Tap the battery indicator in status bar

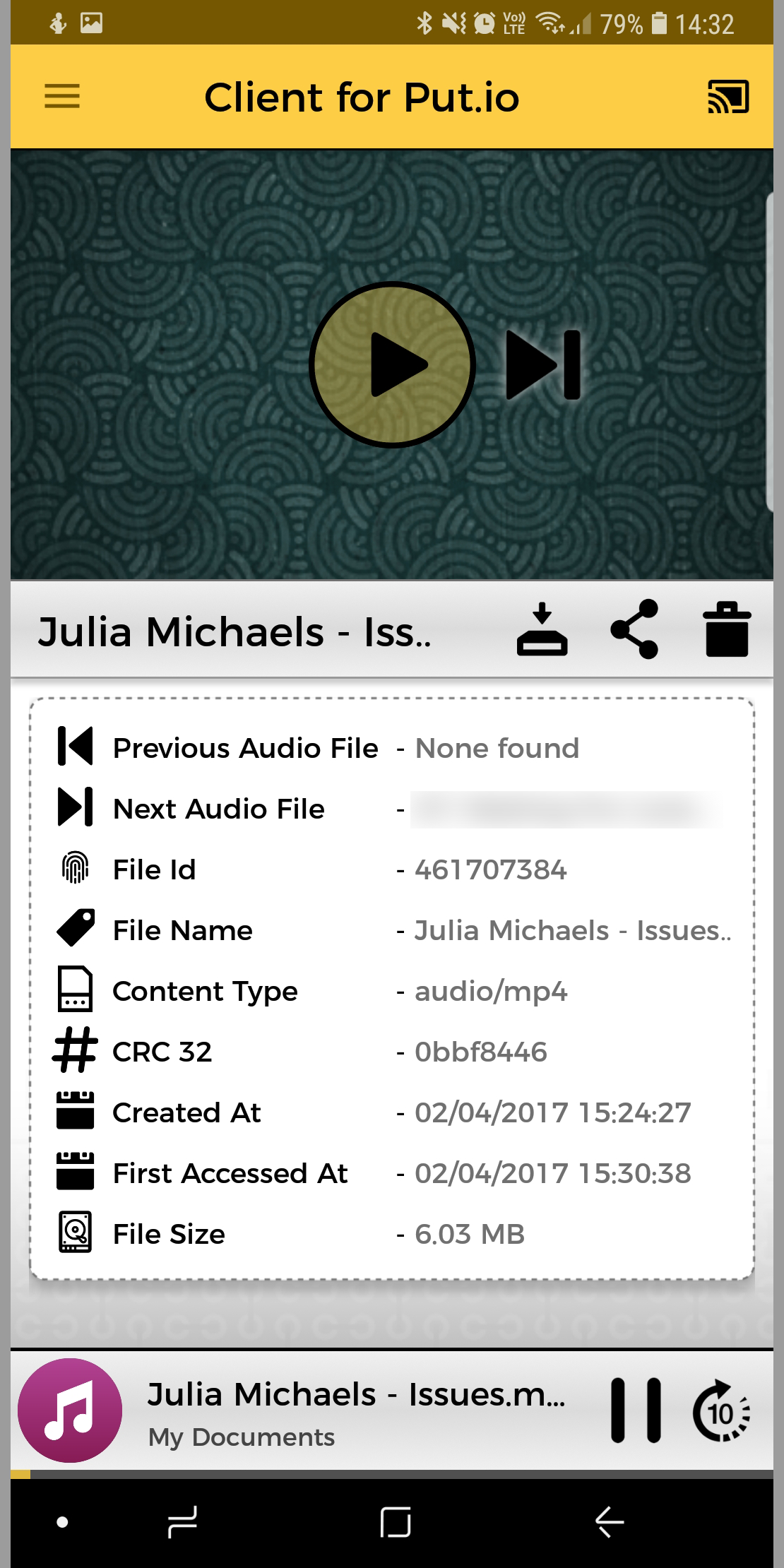[659, 23]
